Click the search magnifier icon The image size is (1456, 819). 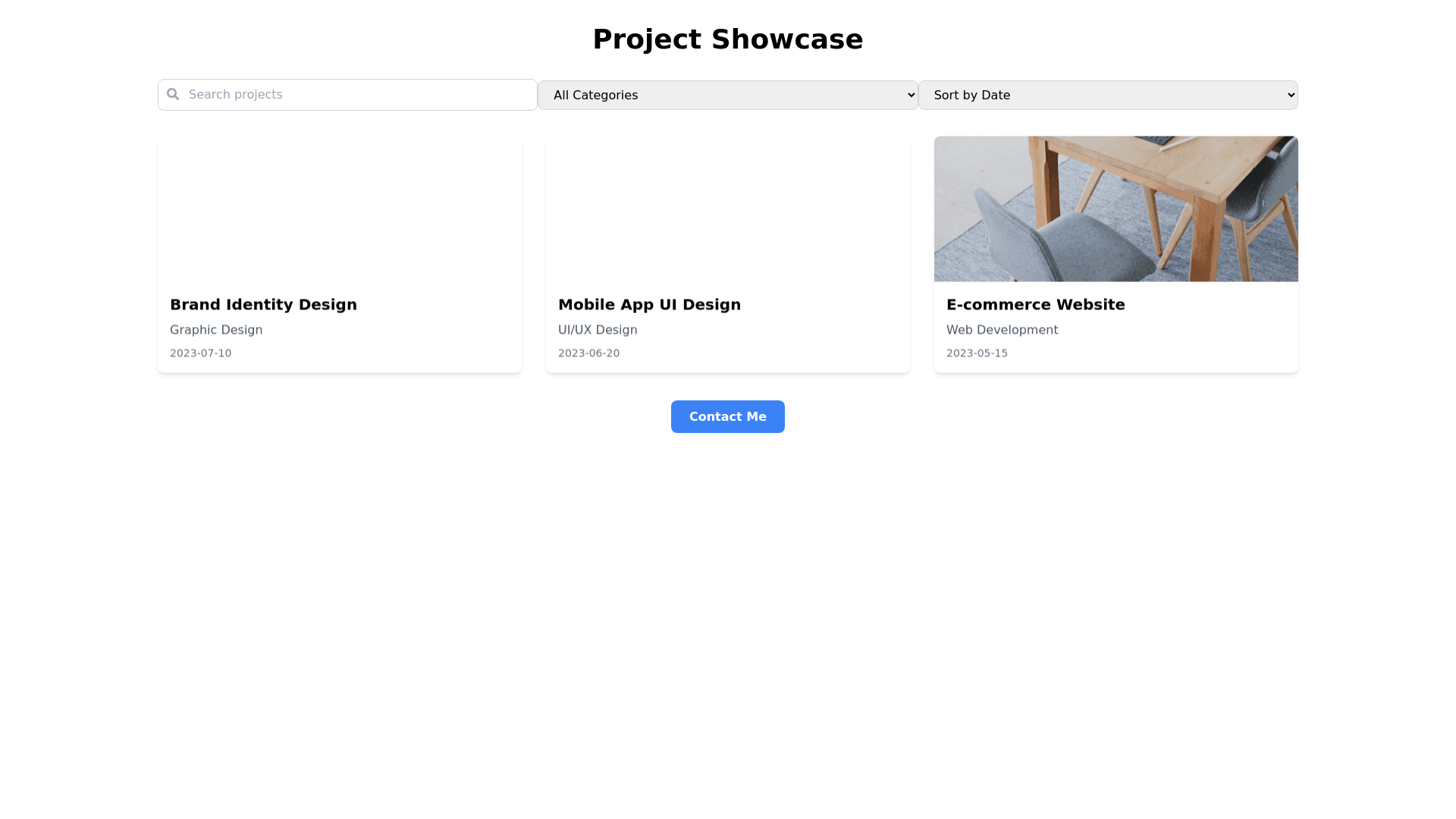(x=173, y=94)
